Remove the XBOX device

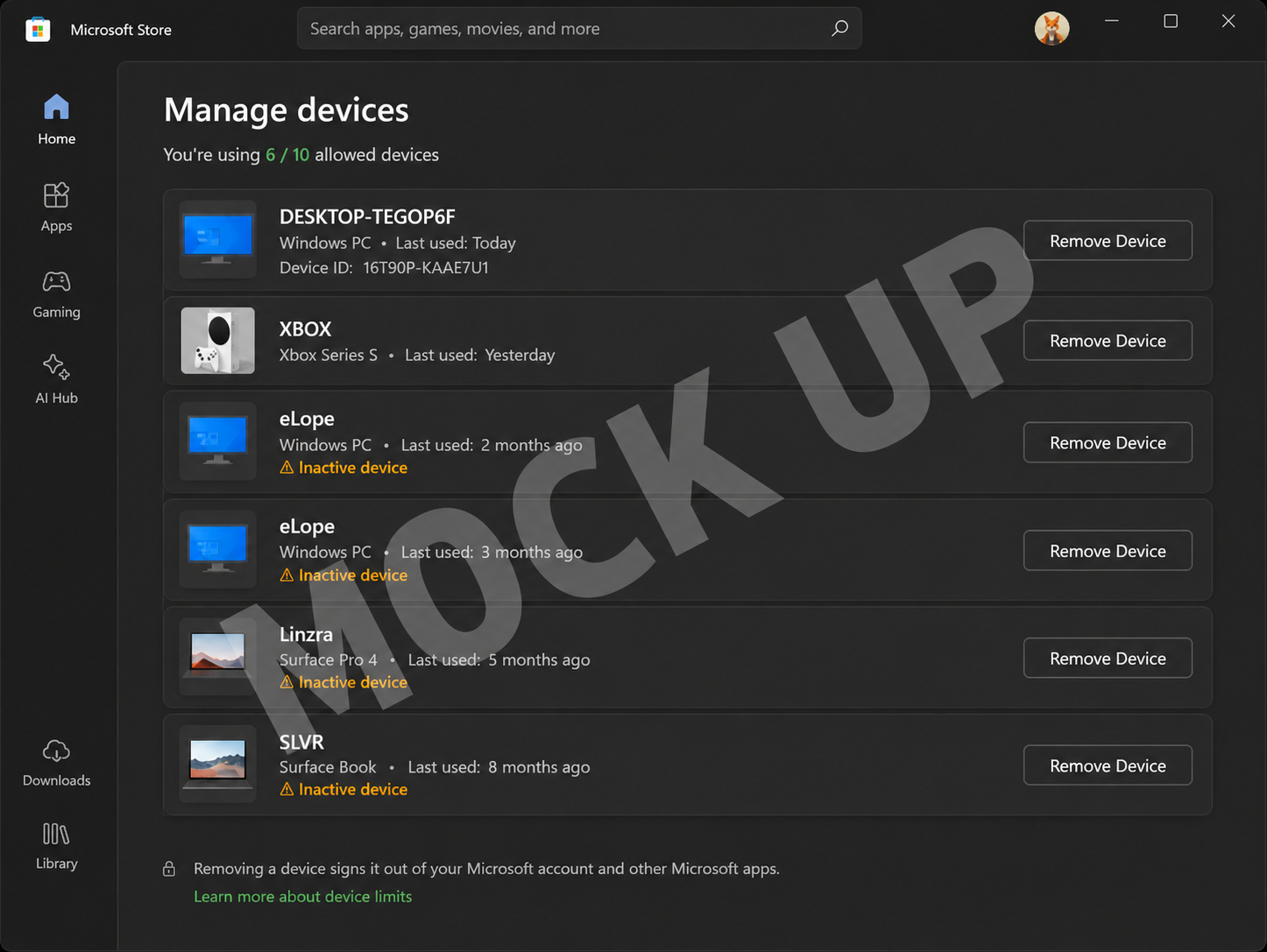point(1108,341)
